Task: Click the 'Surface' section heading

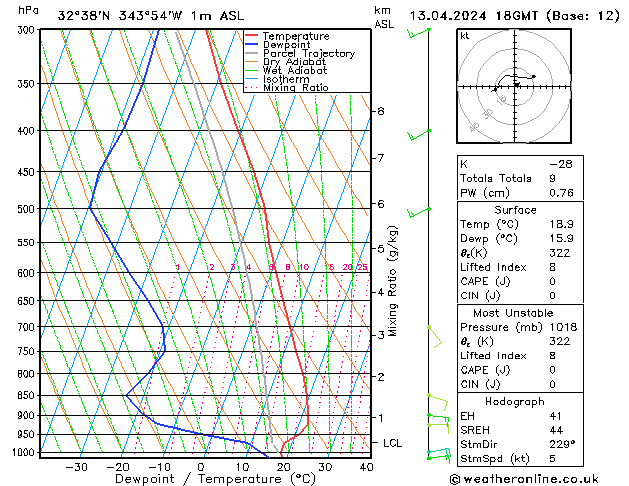Action: click(515, 210)
